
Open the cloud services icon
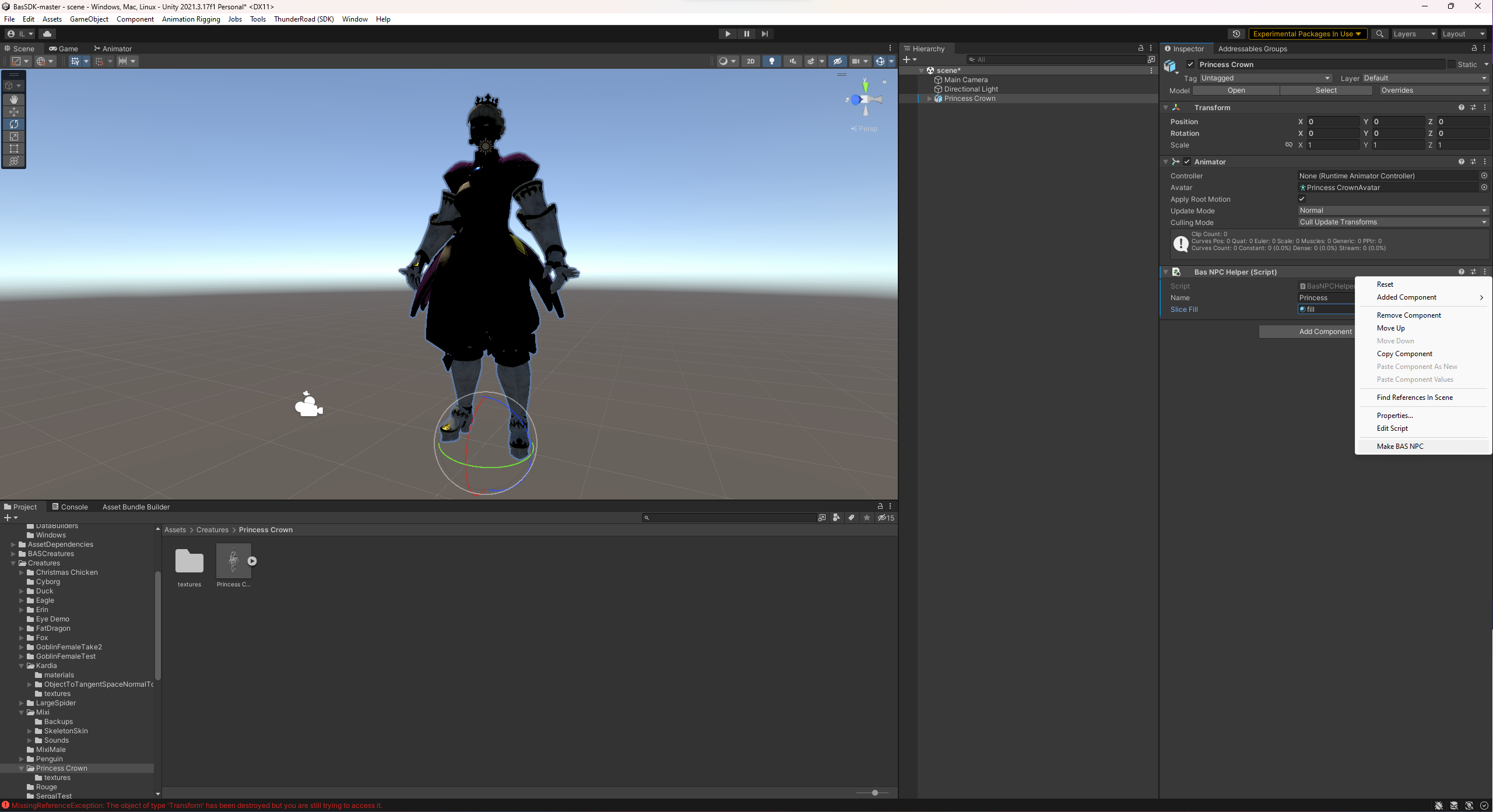click(47, 34)
